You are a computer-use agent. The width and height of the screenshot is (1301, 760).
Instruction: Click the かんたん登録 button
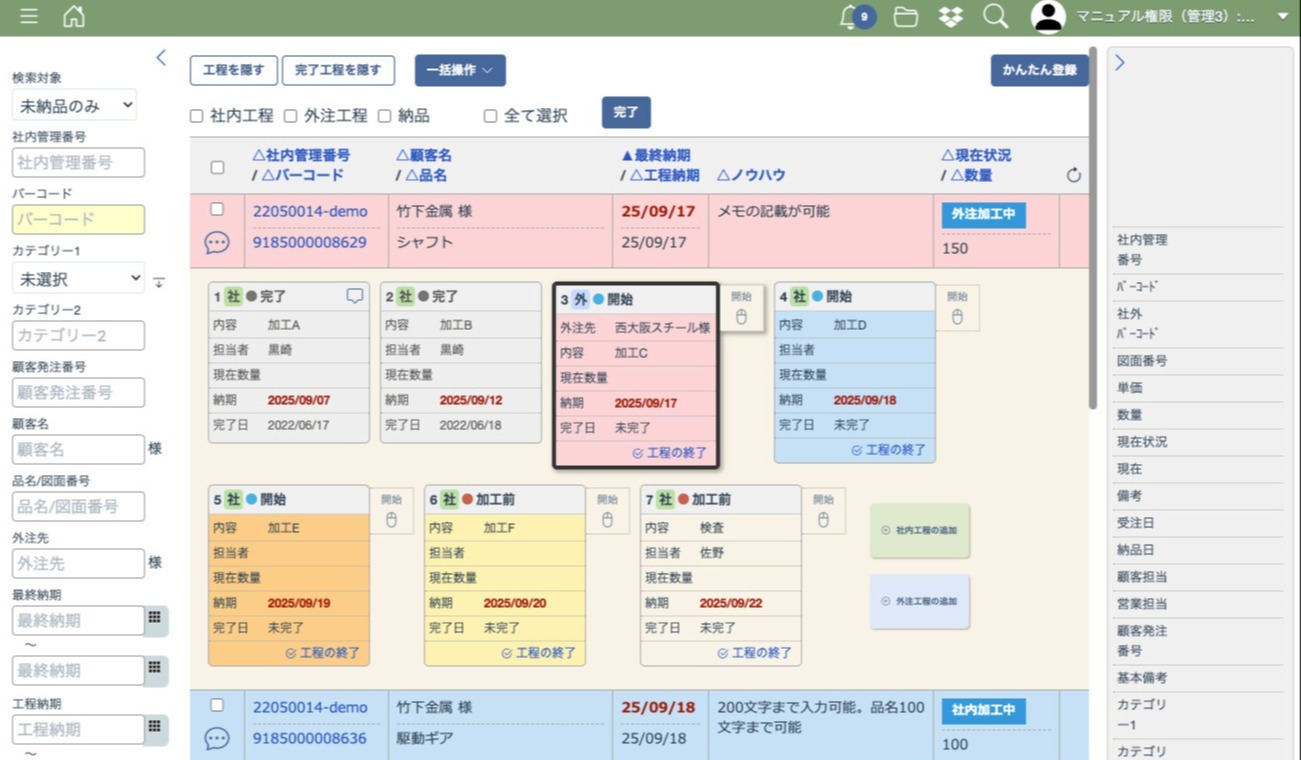click(x=1039, y=70)
